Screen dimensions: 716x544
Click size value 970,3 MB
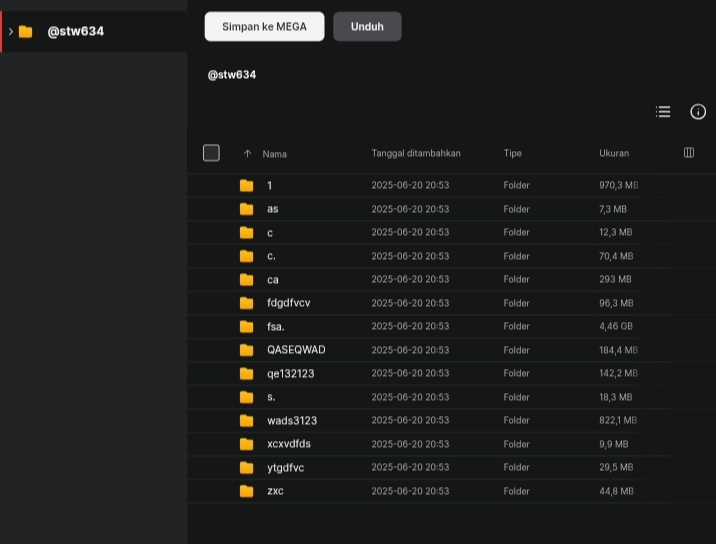click(619, 185)
